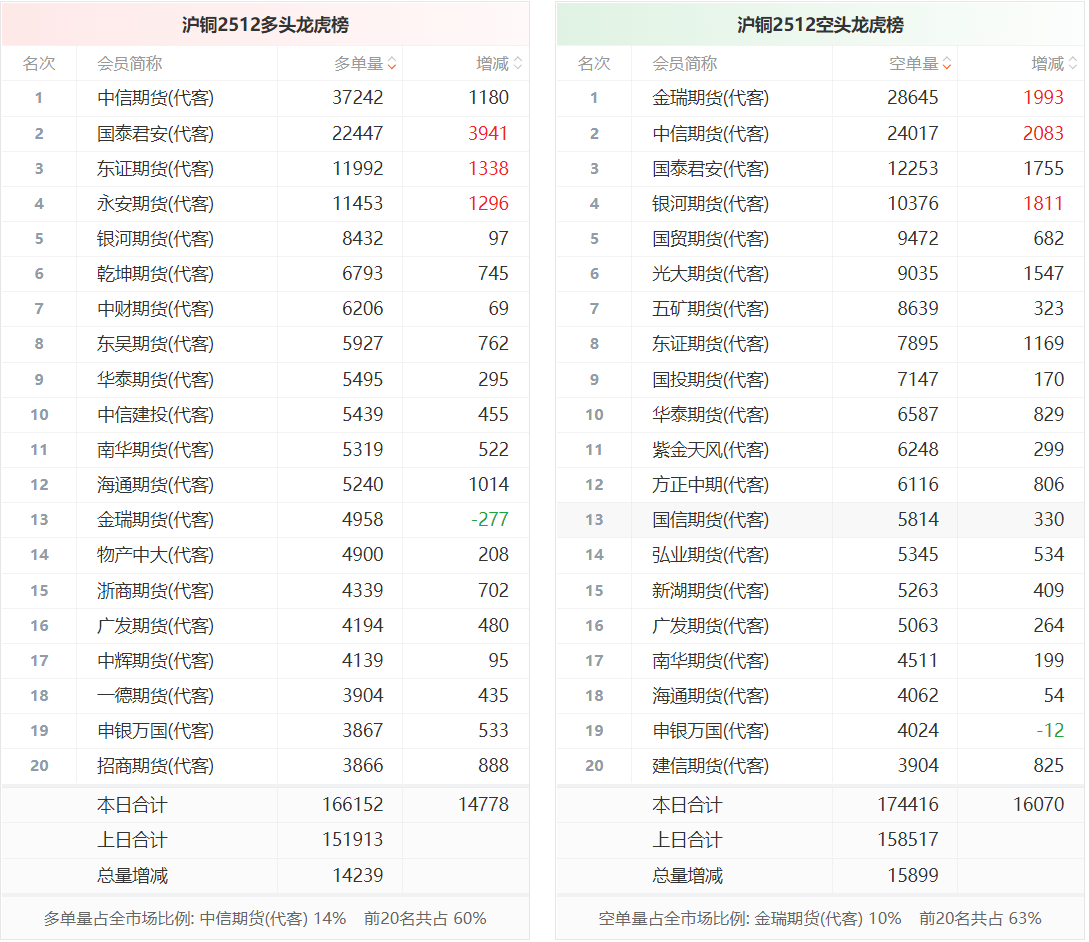1089x942 pixels.
Task: Sort long table by 多单量 sort arrows
Action: click(x=392, y=64)
